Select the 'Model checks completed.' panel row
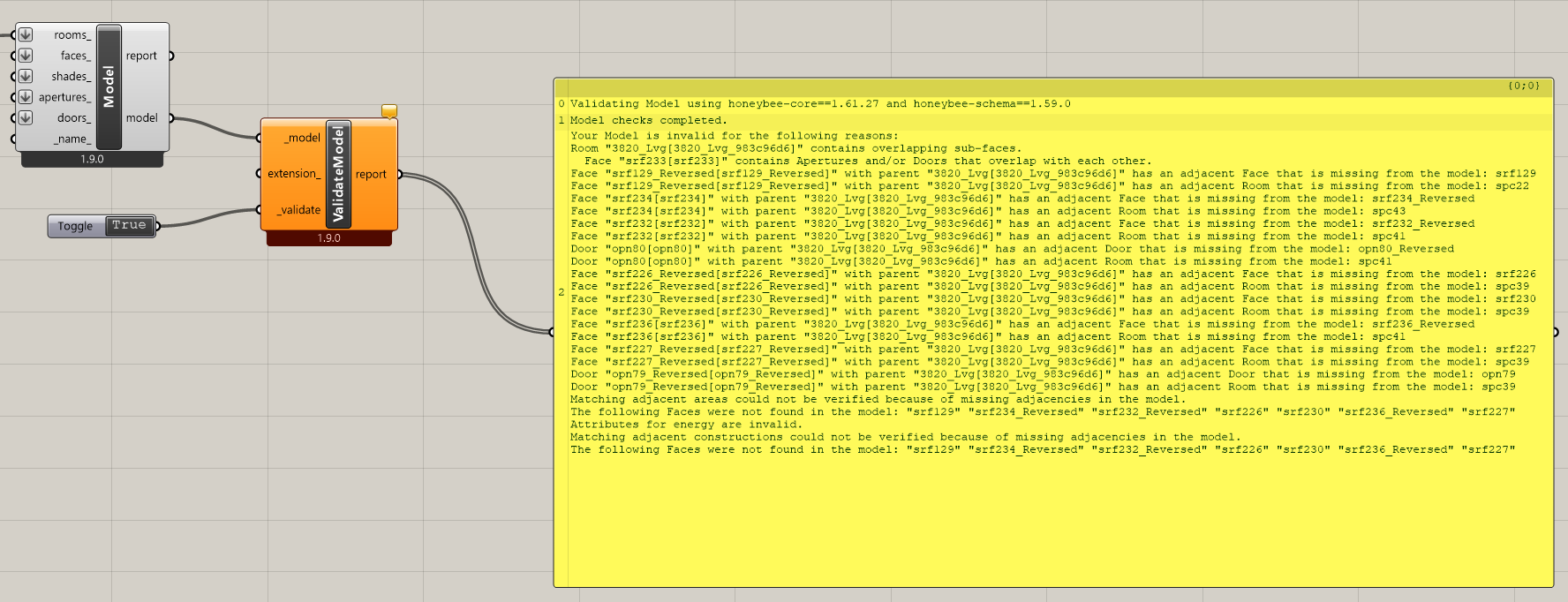 (649, 120)
